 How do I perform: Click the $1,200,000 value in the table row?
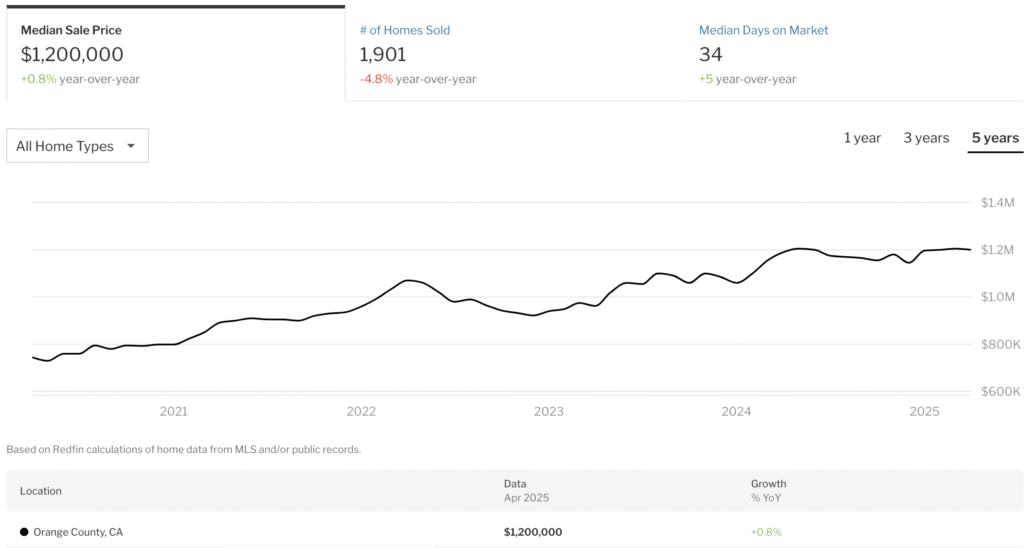tap(532, 532)
